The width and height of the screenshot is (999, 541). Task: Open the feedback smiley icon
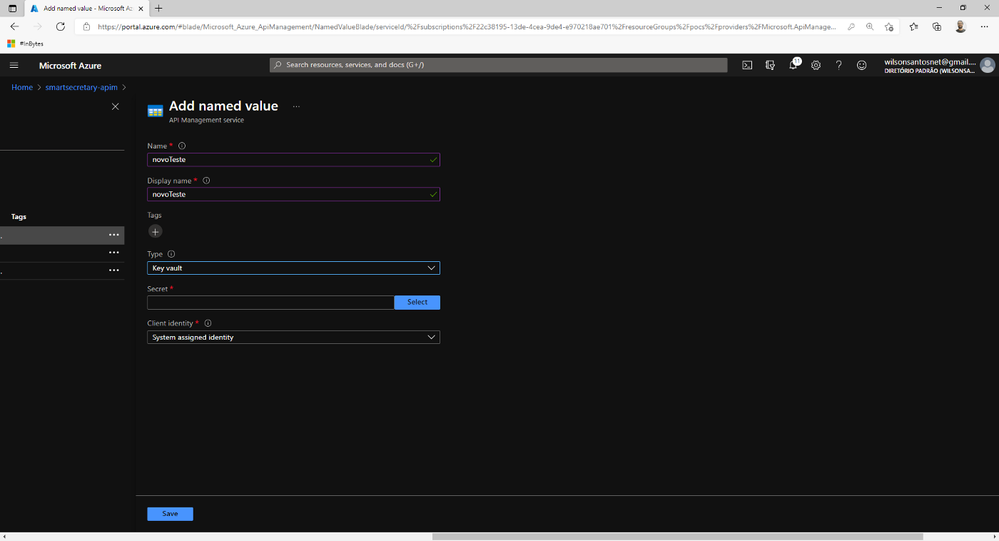[861, 65]
